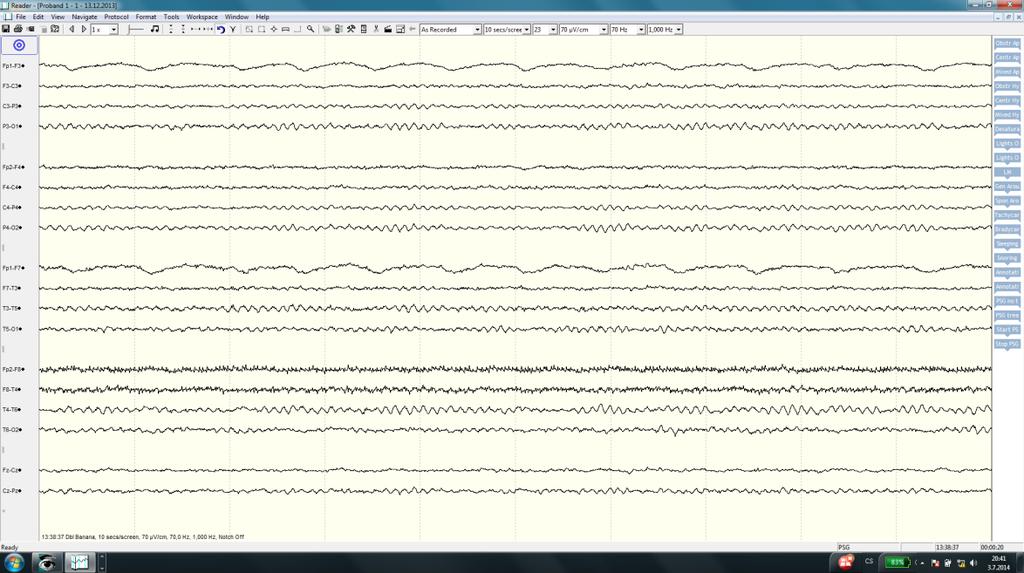Open the Protocol menu
This screenshot has height=573, width=1024.
[116, 17]
